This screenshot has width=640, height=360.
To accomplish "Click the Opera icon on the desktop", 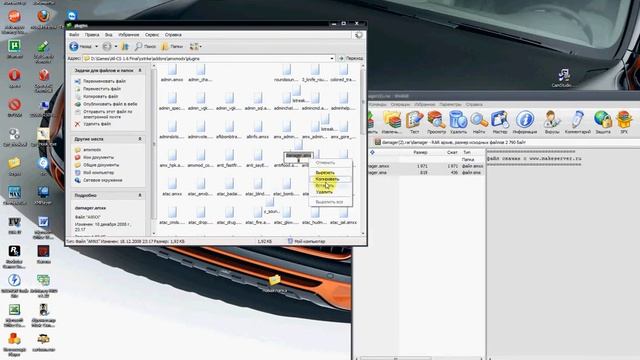I will pos(14,75).
